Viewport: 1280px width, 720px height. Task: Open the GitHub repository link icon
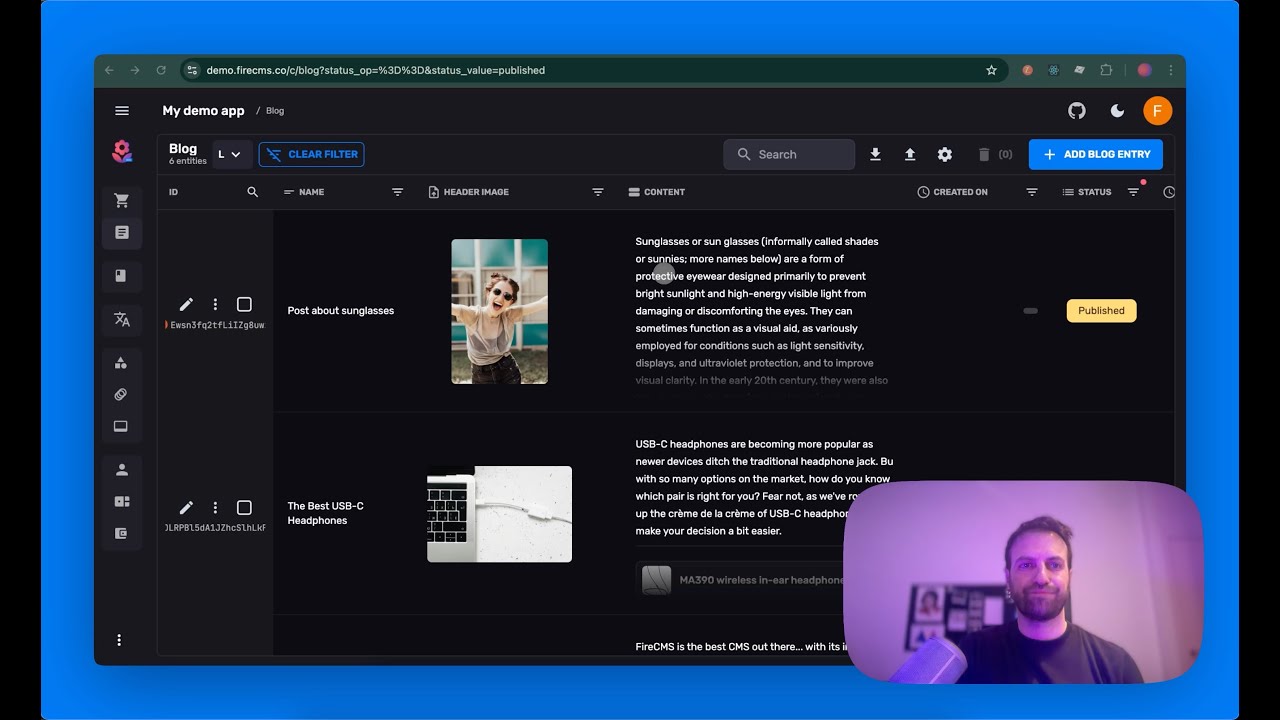(x=1077, y=111)
